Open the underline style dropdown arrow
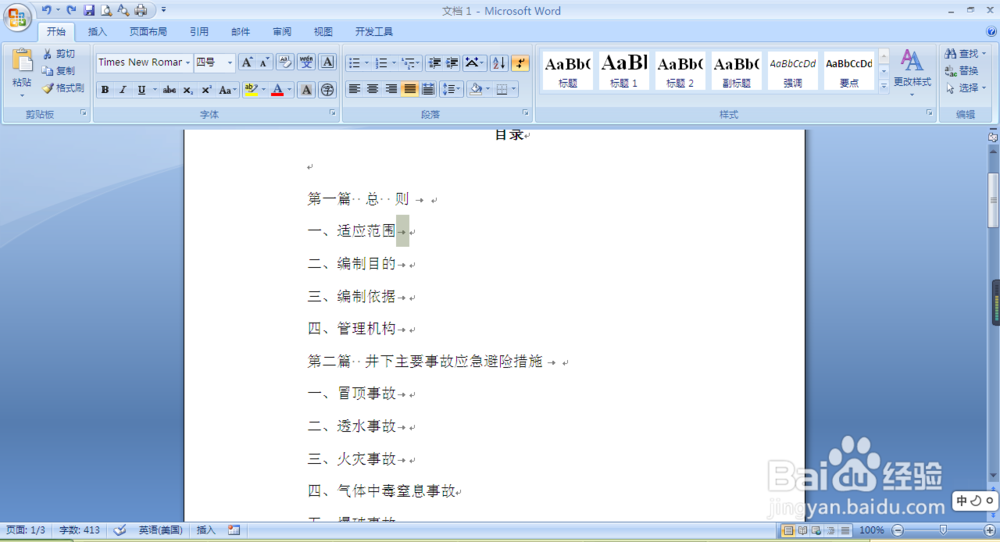 pos(154,90)
